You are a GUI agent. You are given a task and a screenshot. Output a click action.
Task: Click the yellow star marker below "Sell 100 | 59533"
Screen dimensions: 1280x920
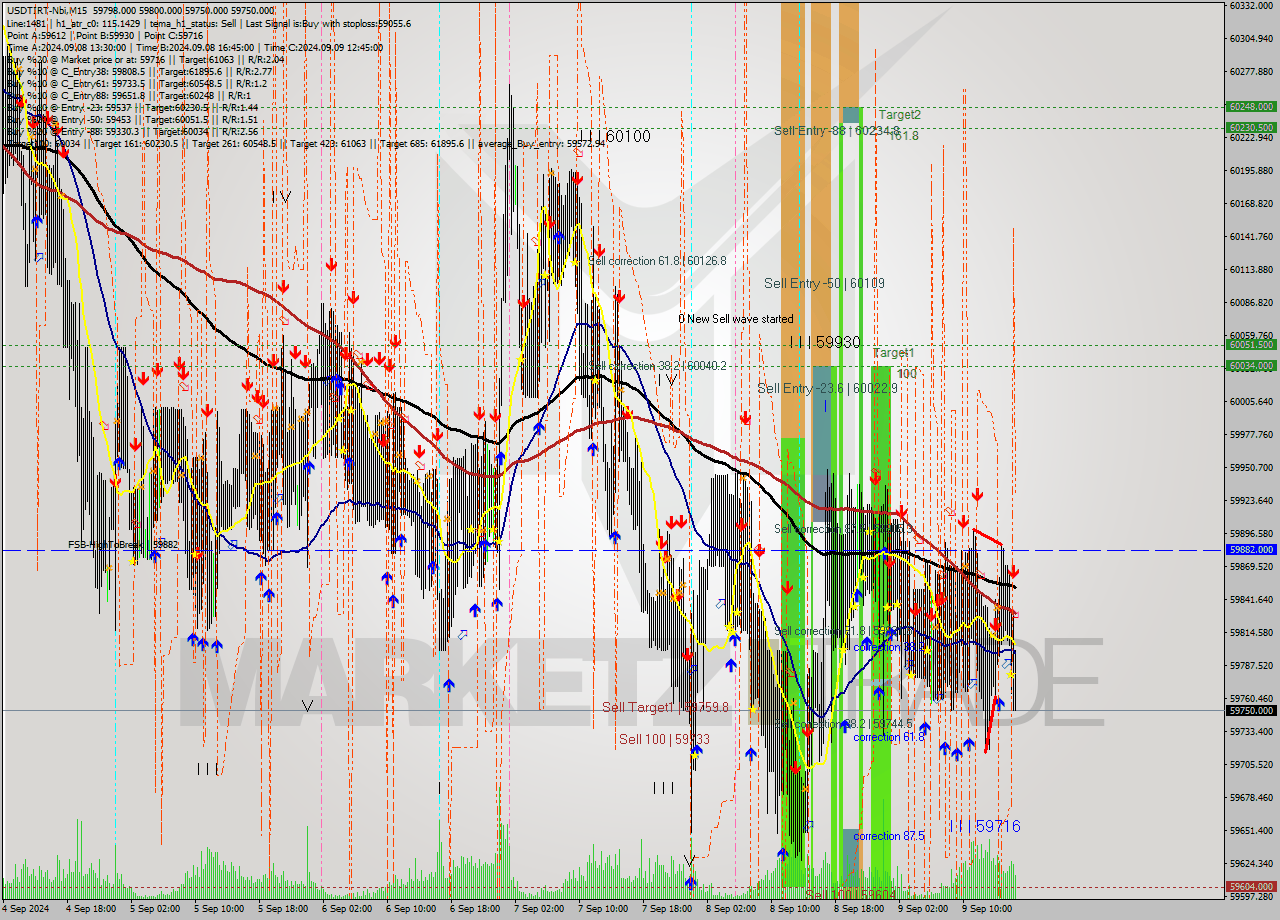(x=695, y=756)
